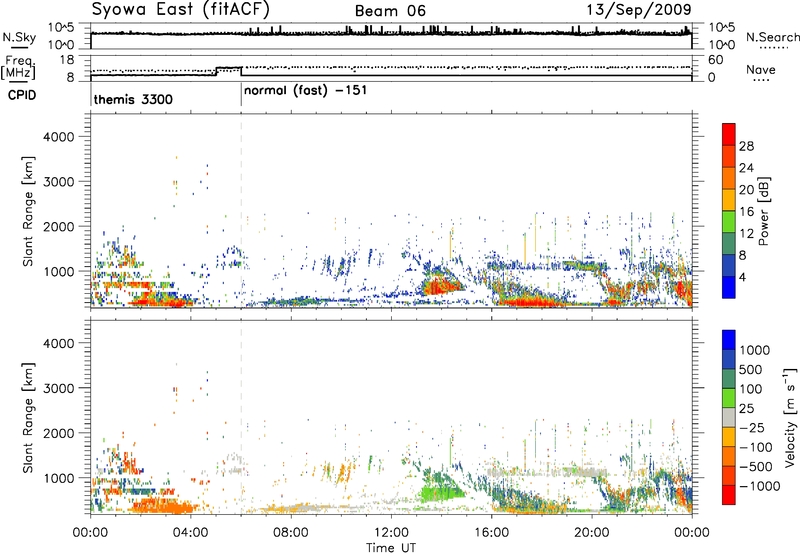This screenshot has height=554, width=800.
Task: Click the '16:00' time tick label
Action: [491, 533]
